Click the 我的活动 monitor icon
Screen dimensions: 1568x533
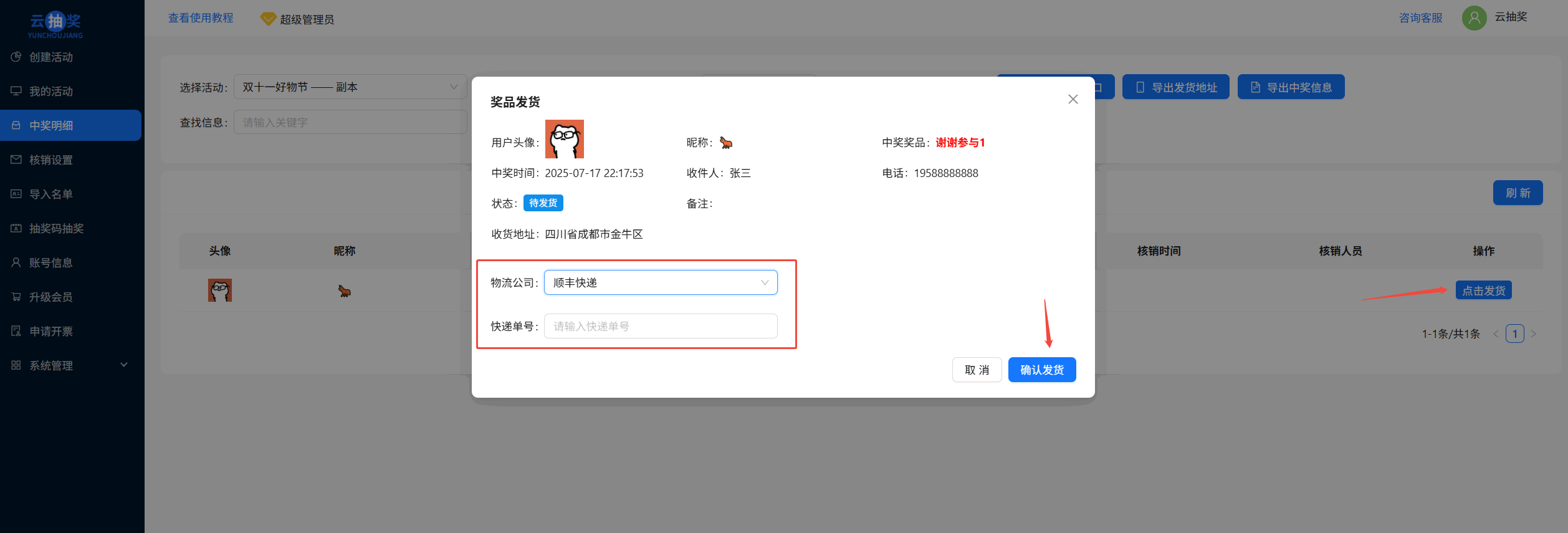pos(16,91)
